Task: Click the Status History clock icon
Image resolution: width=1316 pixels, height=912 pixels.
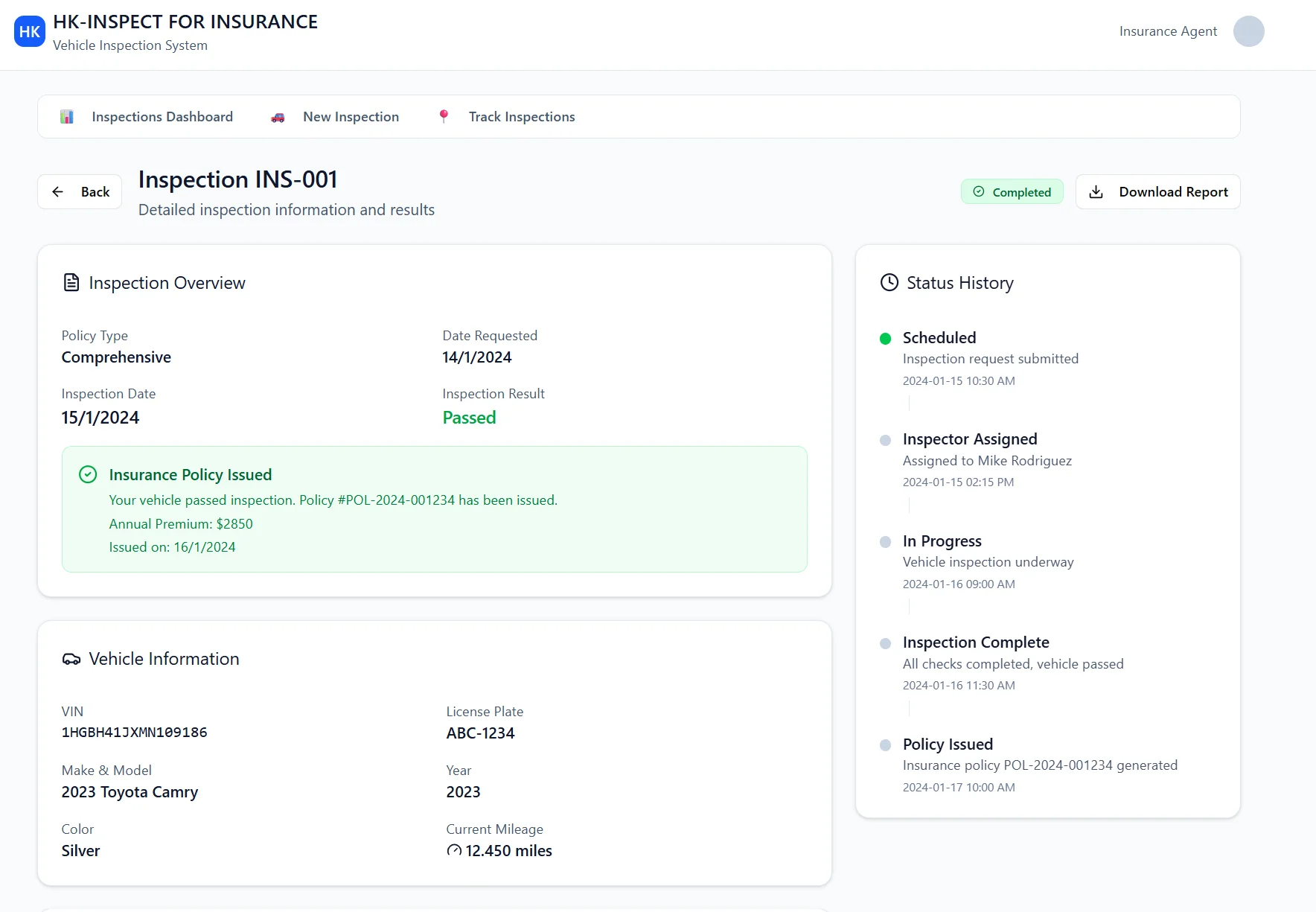Action: (x=889, y=283)
